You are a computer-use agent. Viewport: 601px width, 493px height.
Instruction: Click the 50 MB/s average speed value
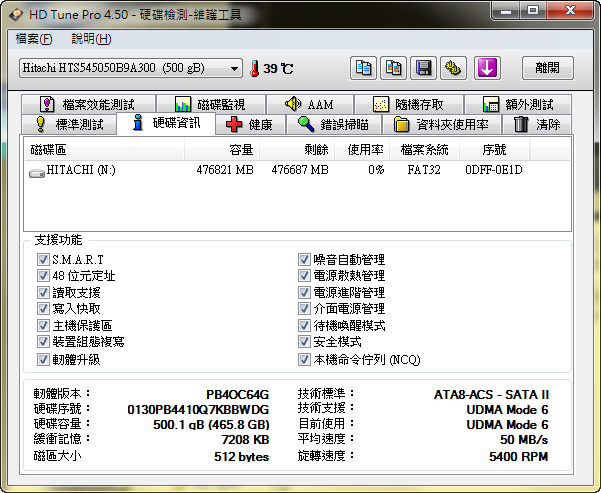(524, 440)
